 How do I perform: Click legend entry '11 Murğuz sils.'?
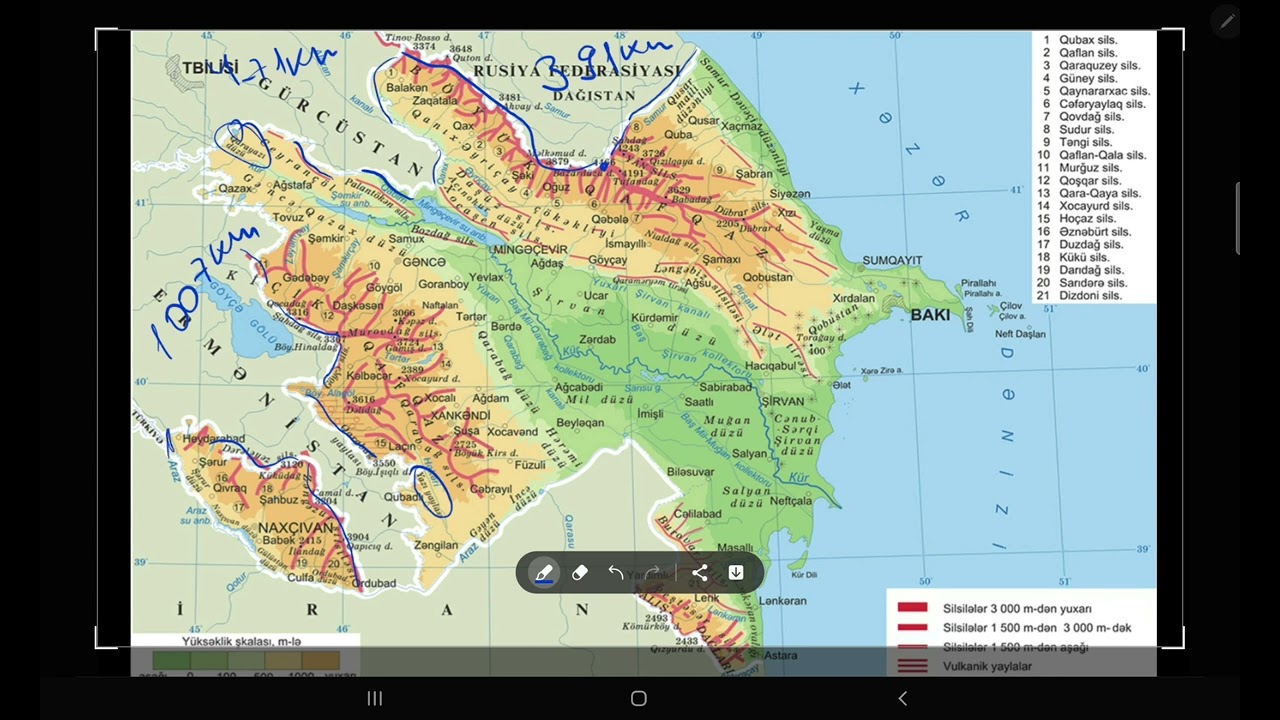[1080, 168]
